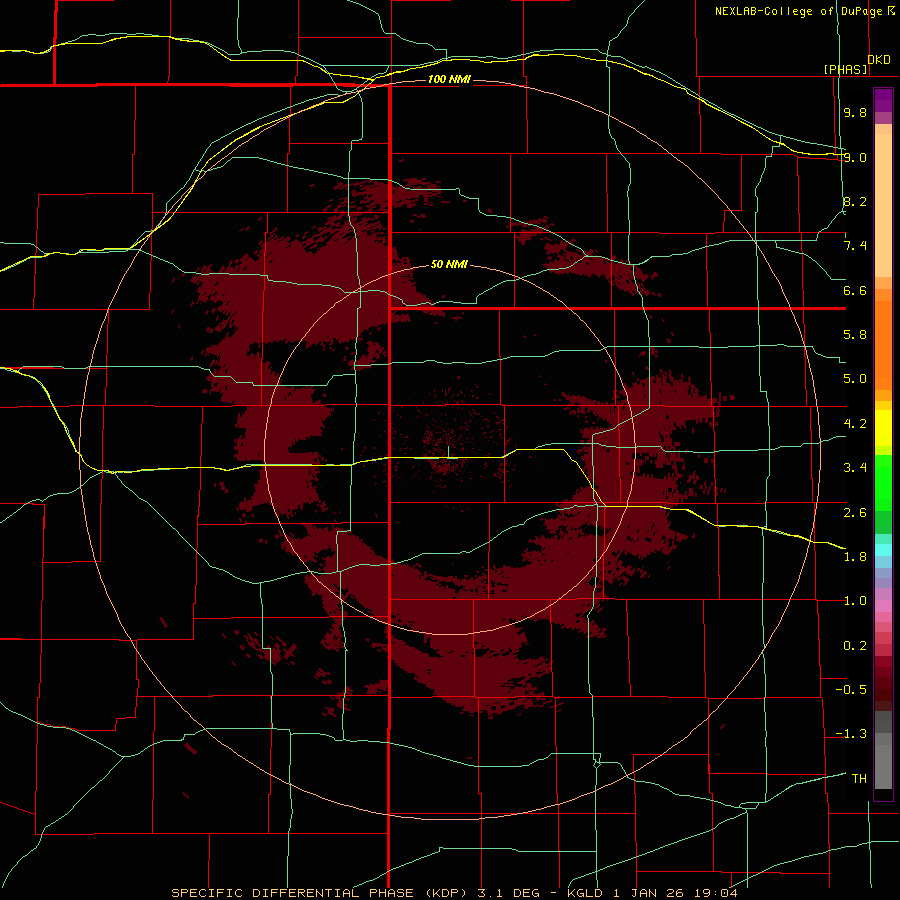Select the 4.2 value on the scale
The width and height of the screenshot is (900, 900).
[x=855, y=424]
